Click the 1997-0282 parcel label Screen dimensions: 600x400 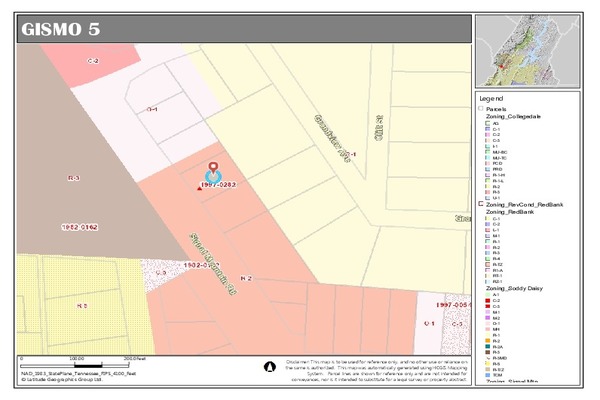[x=217, y=185]
